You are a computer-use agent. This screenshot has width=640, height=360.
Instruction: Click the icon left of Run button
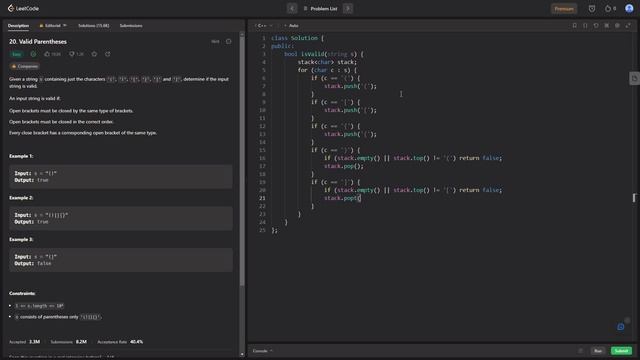click(580, 351)
